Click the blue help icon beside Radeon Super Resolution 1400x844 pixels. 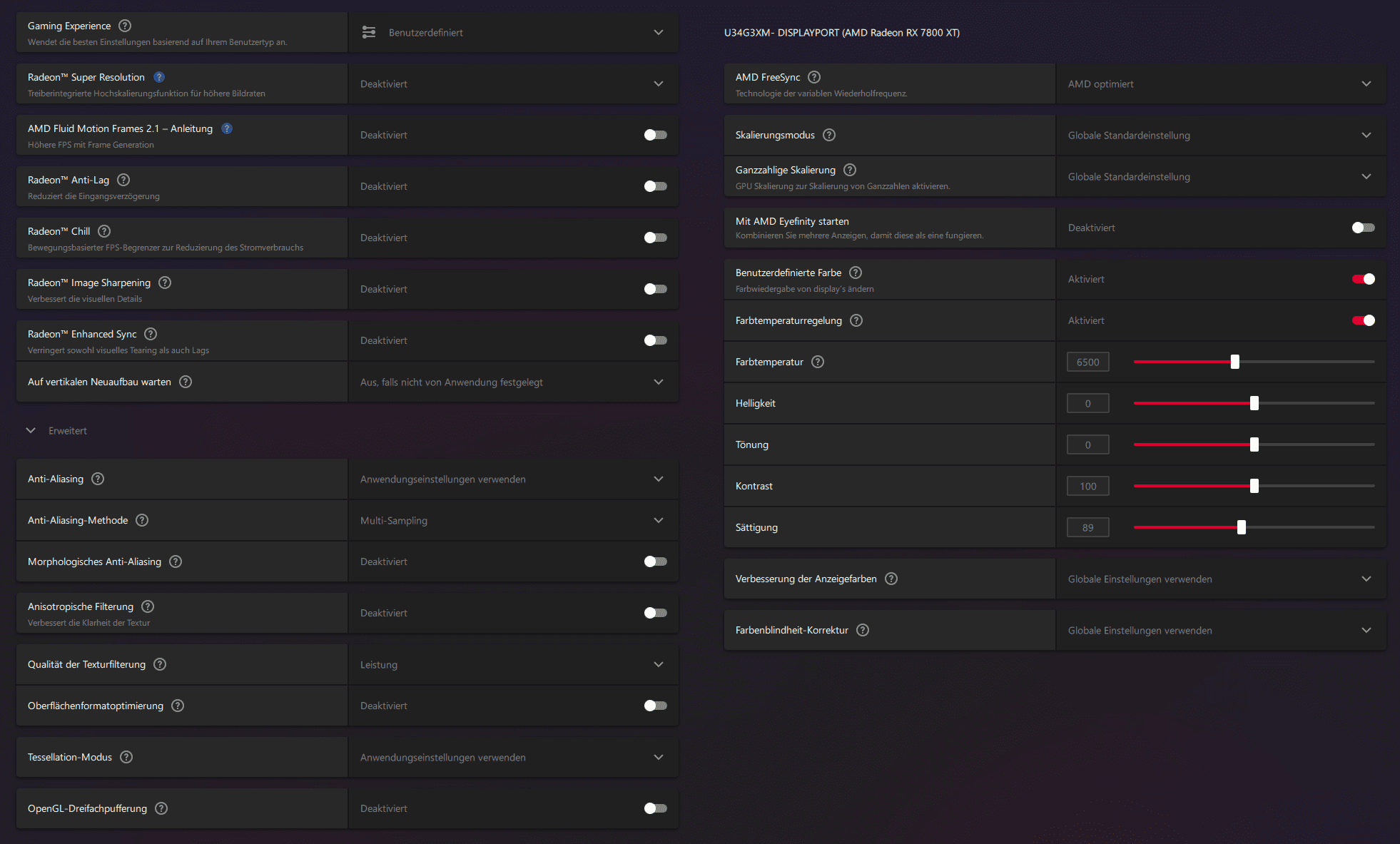[x=159, y=77]
